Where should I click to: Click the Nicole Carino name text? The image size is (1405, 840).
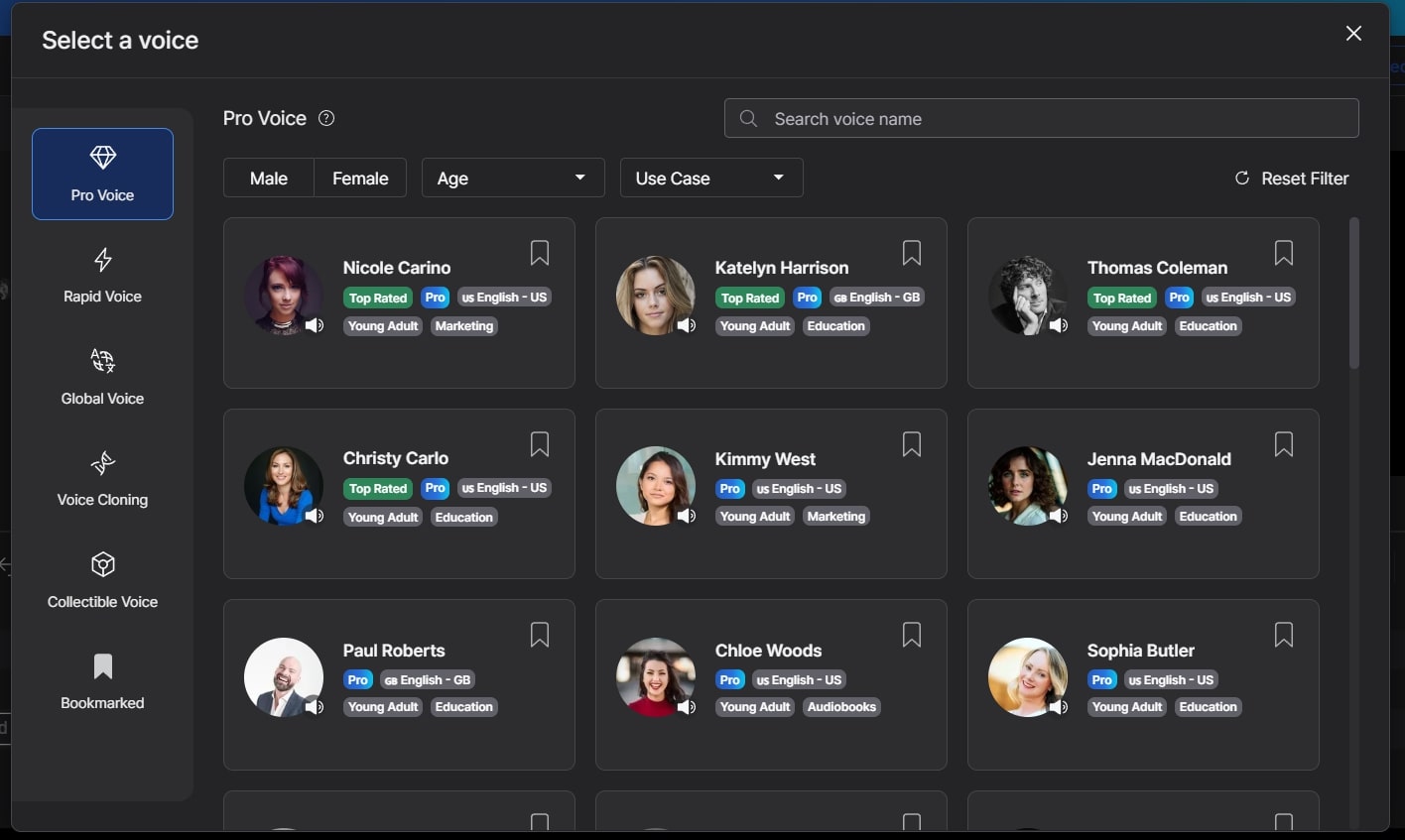tap(397, 268)
